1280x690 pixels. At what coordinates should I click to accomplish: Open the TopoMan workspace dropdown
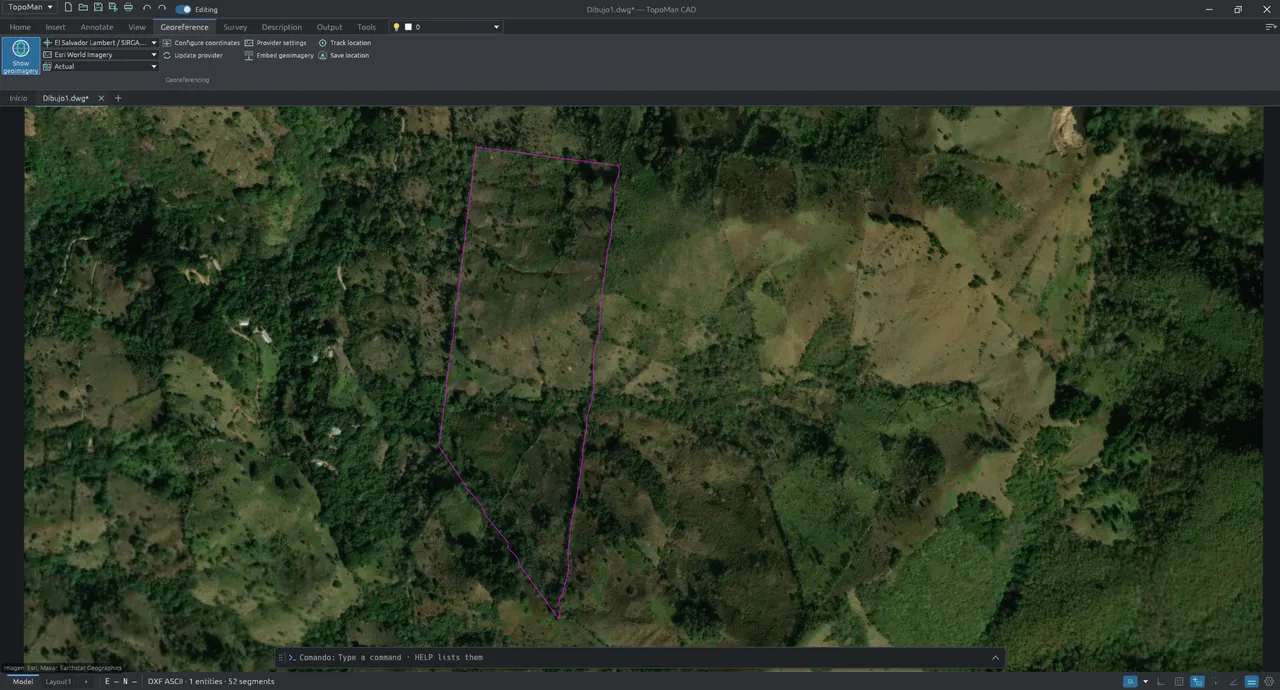(31, 7)
